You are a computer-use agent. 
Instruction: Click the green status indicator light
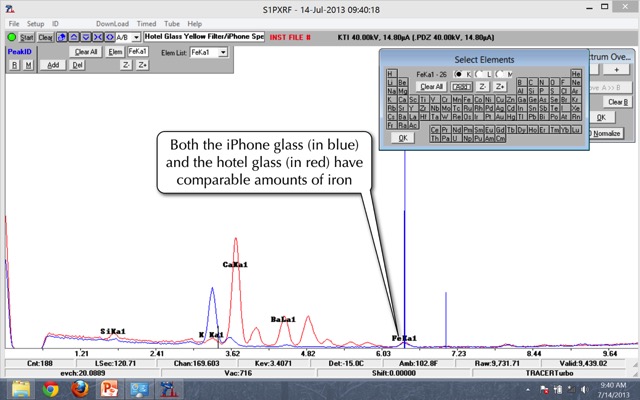(x=11, y=37)
